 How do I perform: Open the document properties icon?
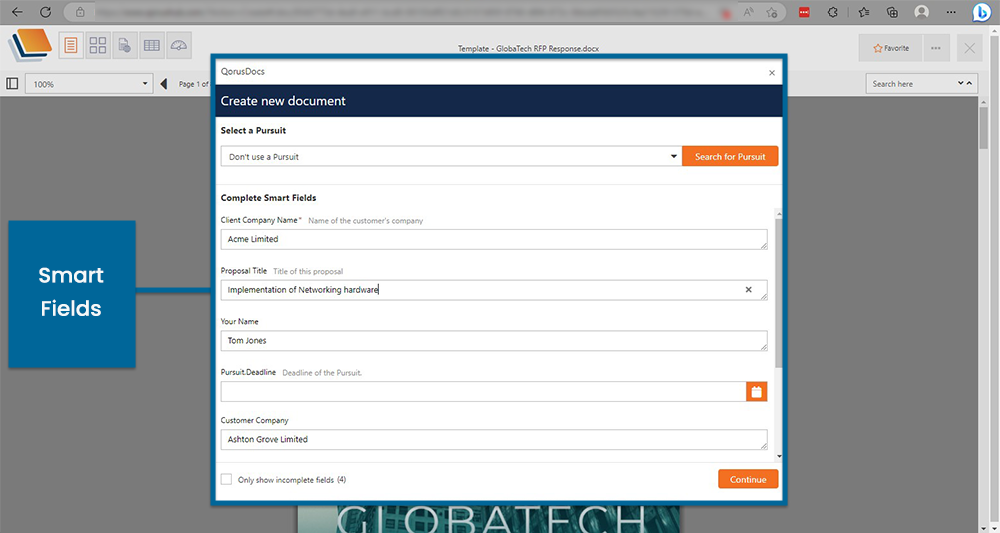coord(124,45)
